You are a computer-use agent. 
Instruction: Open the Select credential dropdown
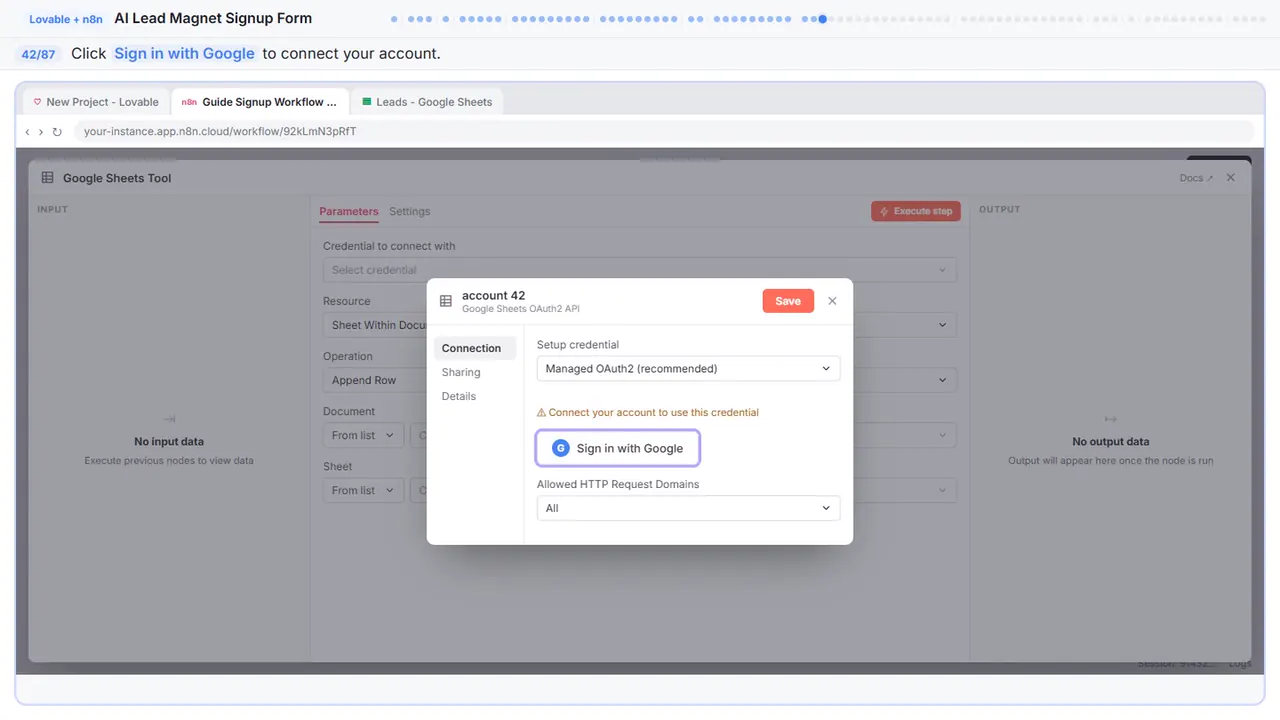point(640,270)
